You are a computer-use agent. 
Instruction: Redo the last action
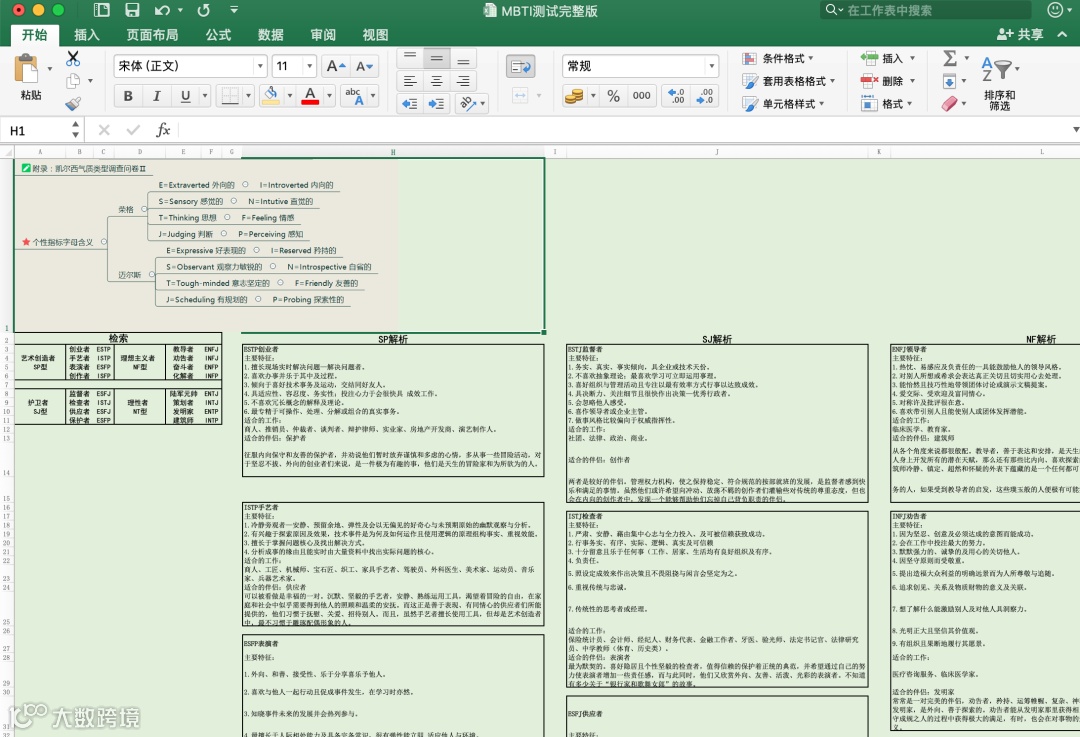tap(204, 10)
